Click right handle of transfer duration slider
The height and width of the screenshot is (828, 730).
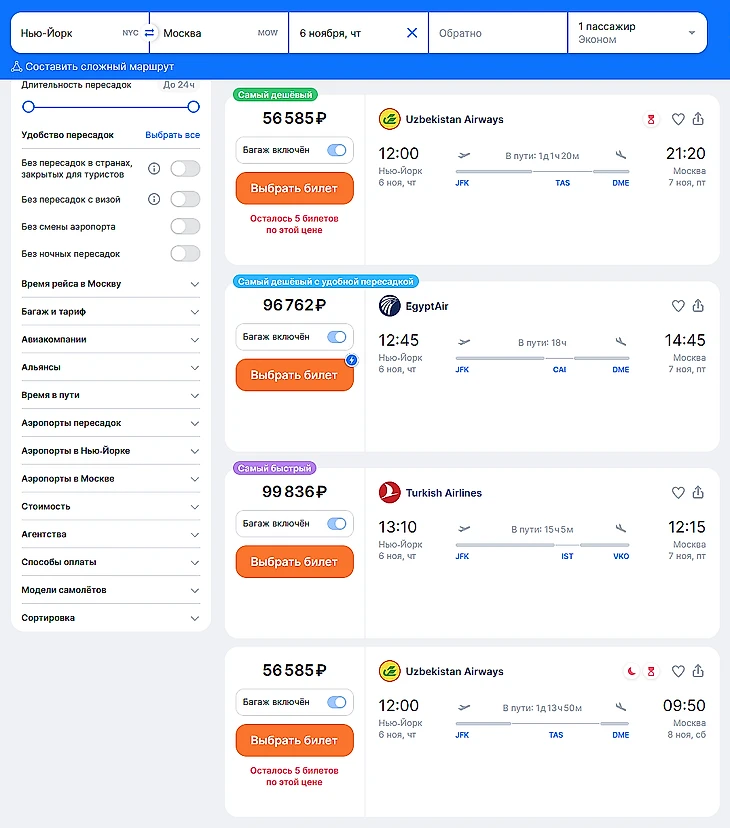tap(193, 107)
